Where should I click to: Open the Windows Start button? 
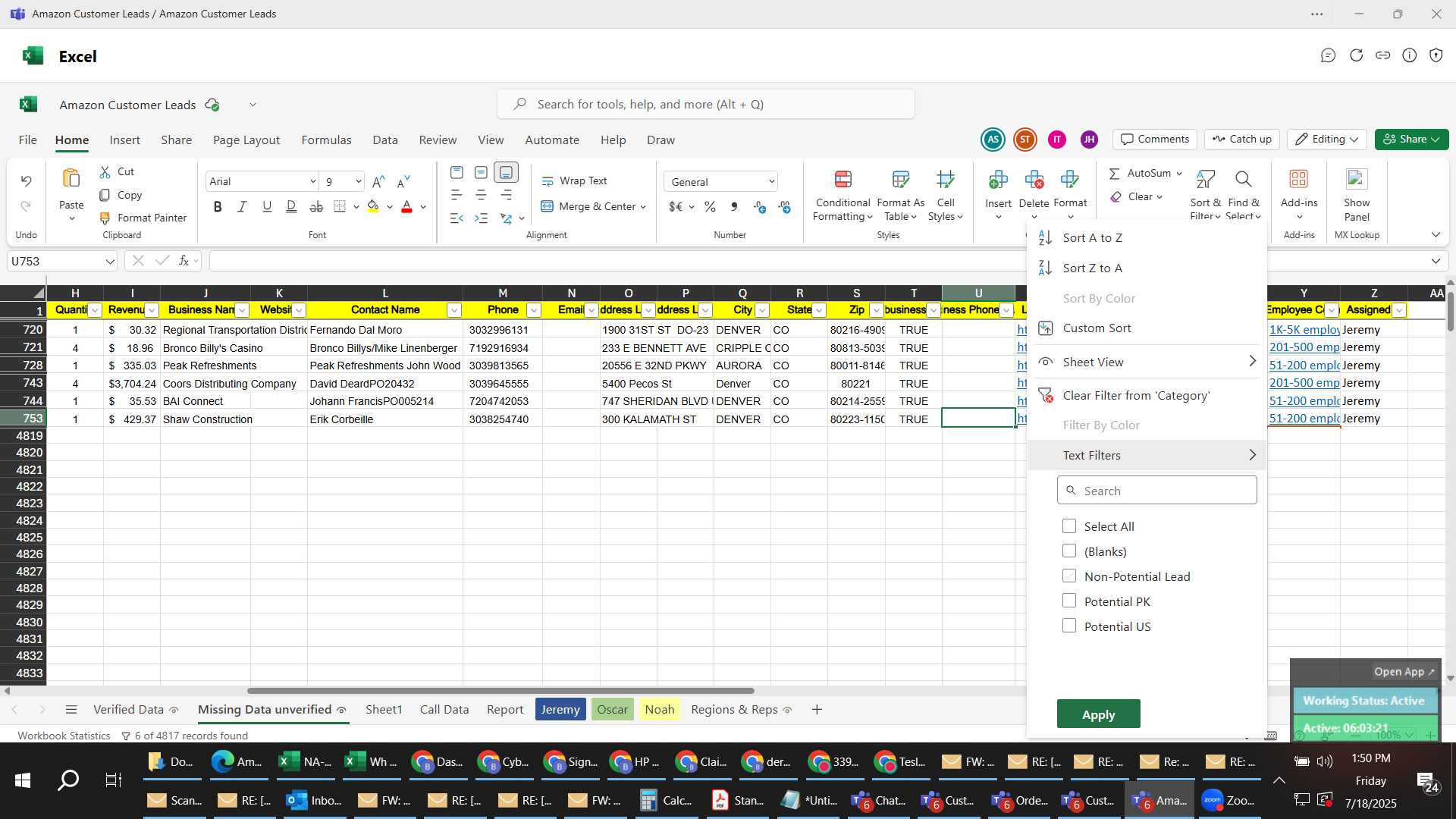[x=23, y=780]
